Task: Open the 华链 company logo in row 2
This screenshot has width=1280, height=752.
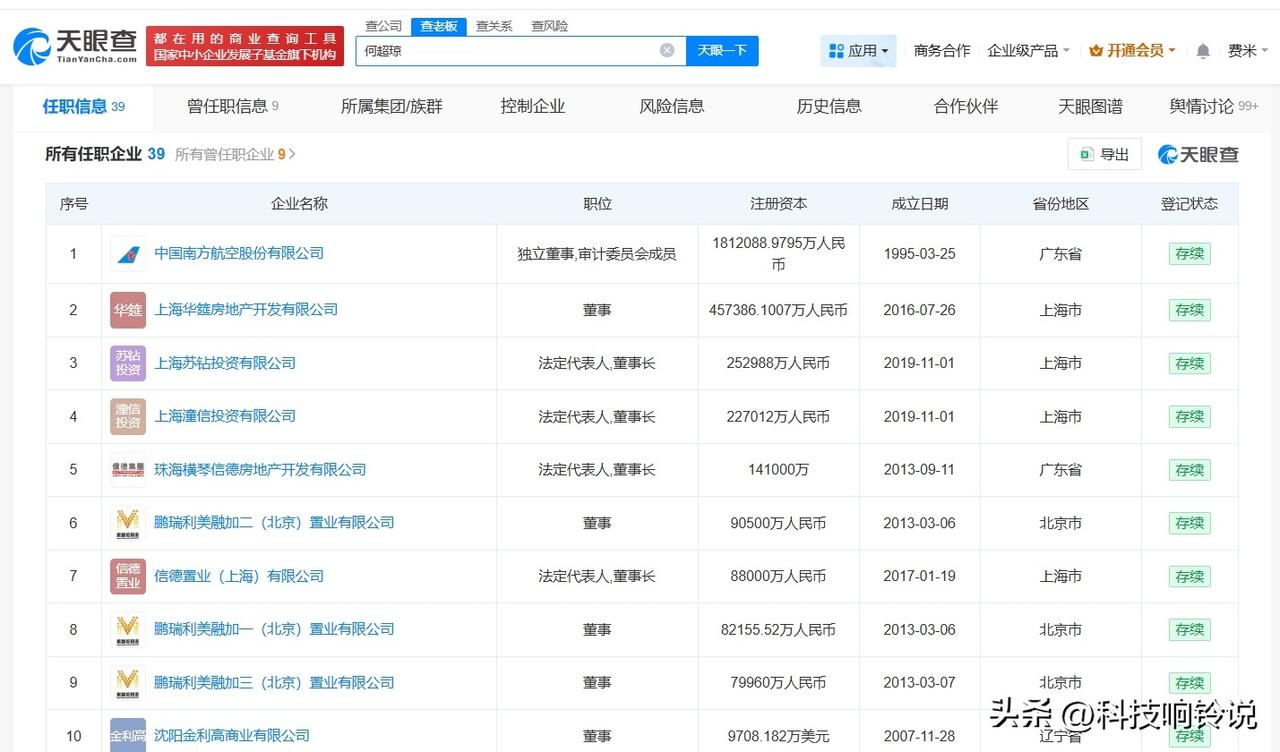Action: 128,310
